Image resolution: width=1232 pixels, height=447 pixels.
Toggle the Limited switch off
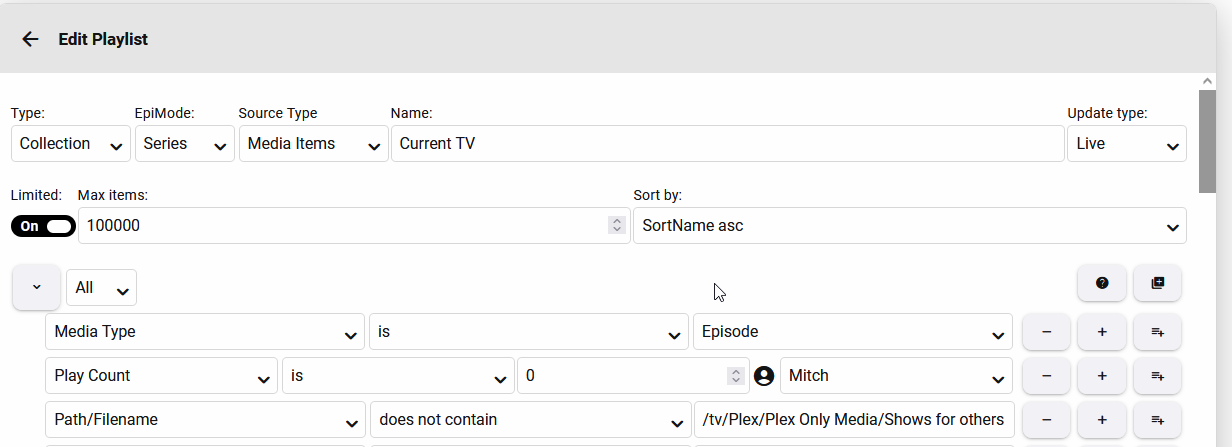(44, 226)
